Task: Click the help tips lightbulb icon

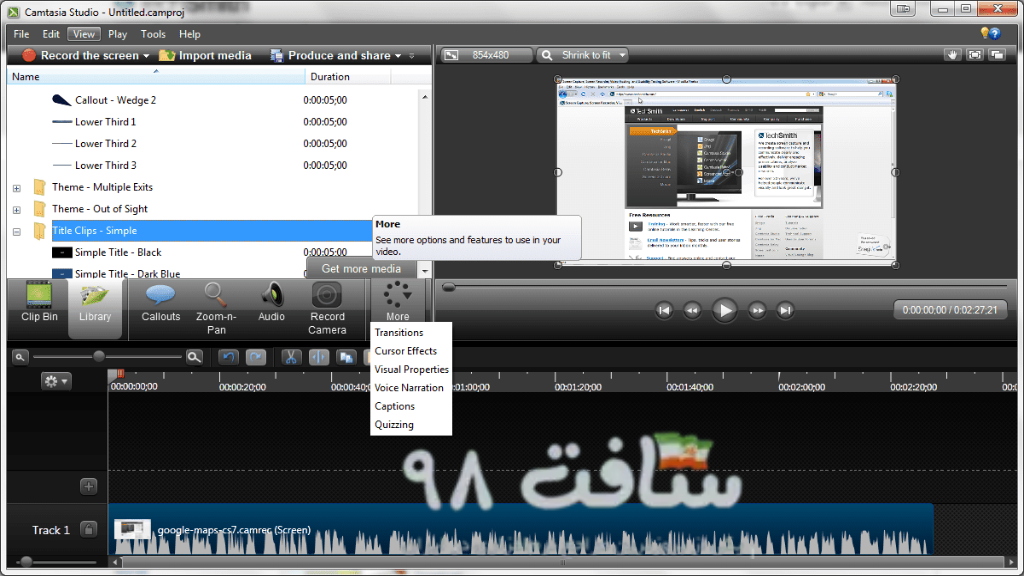Action: coord(985,33)
